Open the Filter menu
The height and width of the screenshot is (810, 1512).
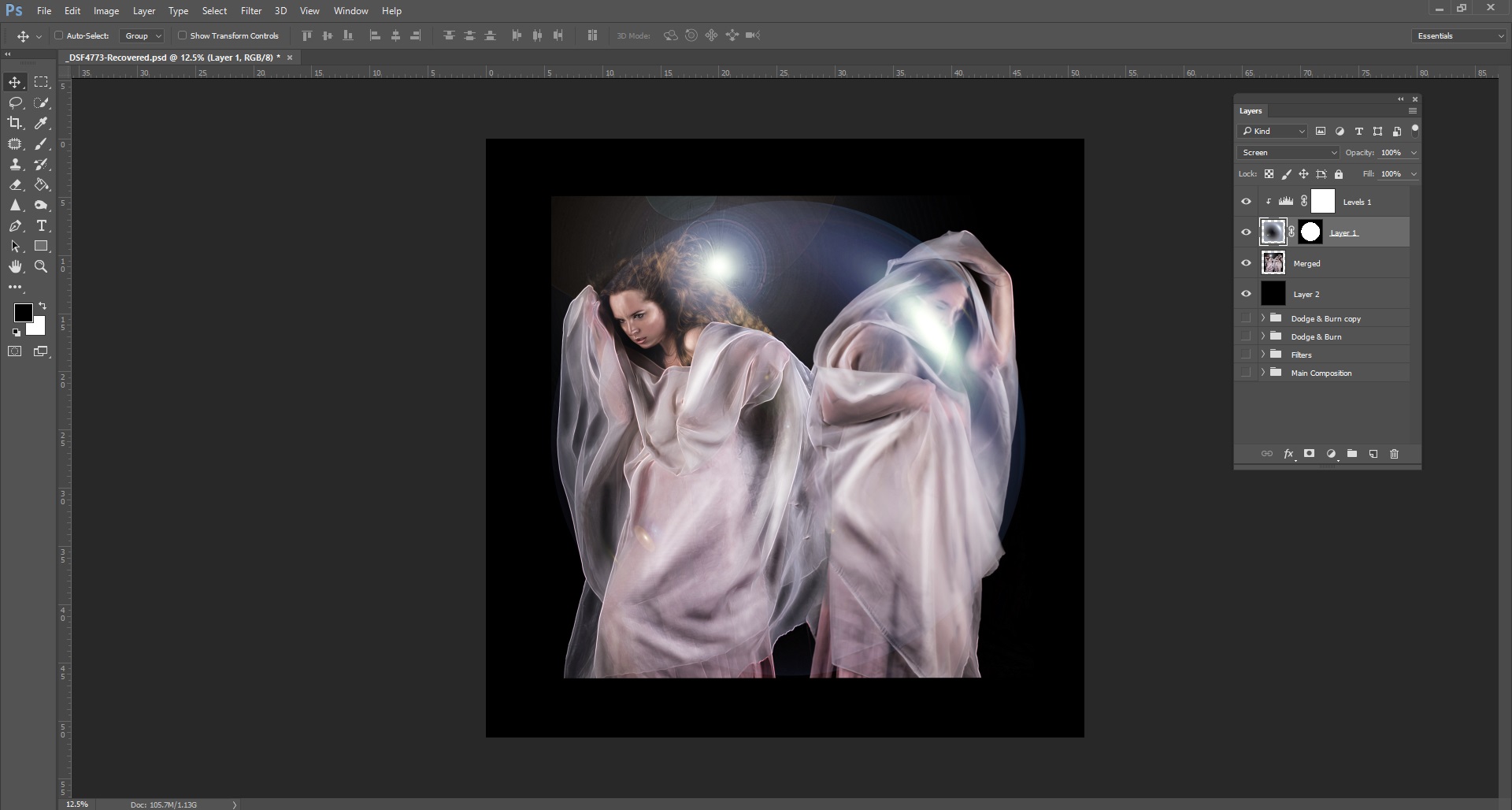[250, 10]
